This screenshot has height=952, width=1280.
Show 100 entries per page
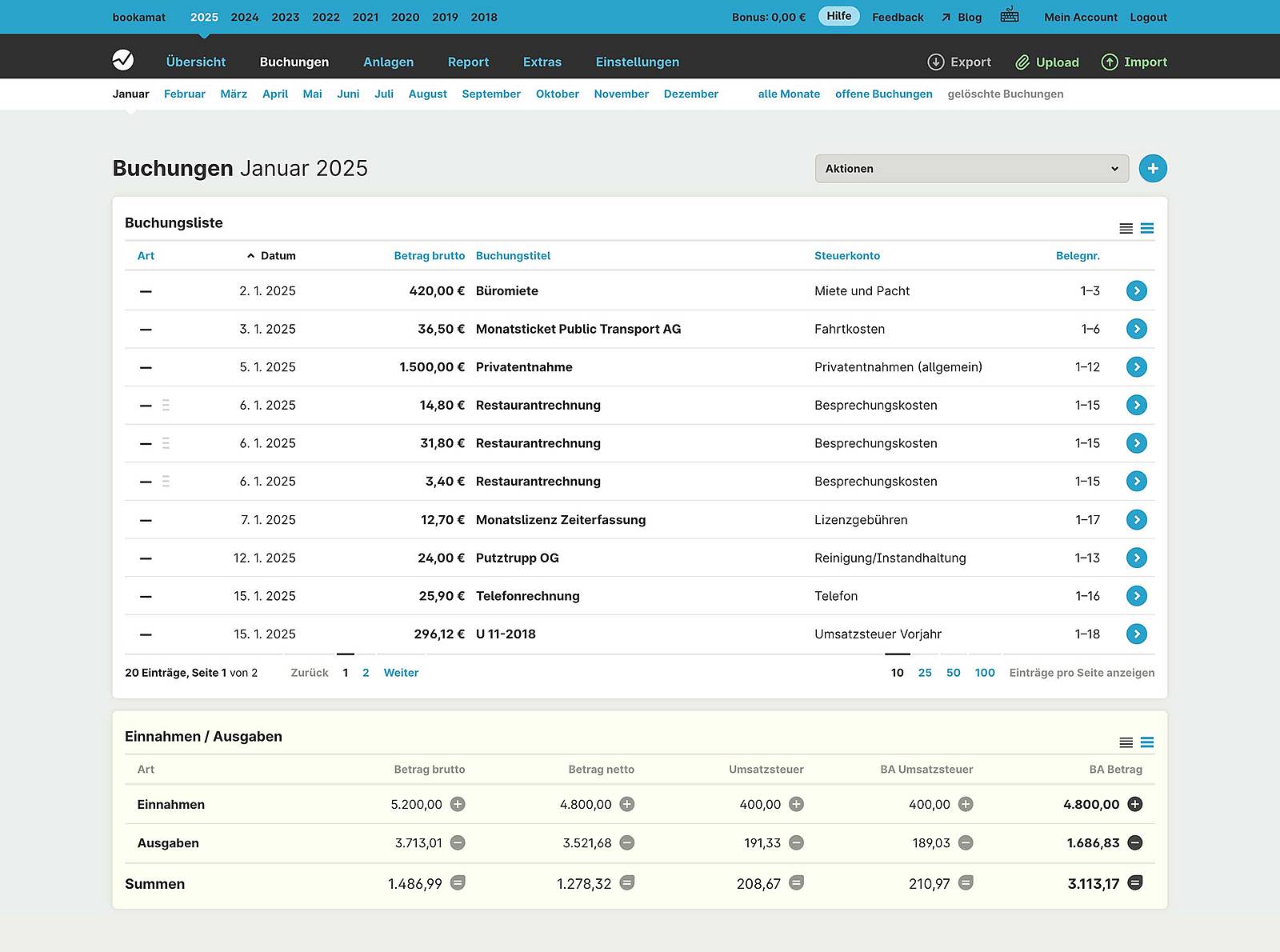985,673
